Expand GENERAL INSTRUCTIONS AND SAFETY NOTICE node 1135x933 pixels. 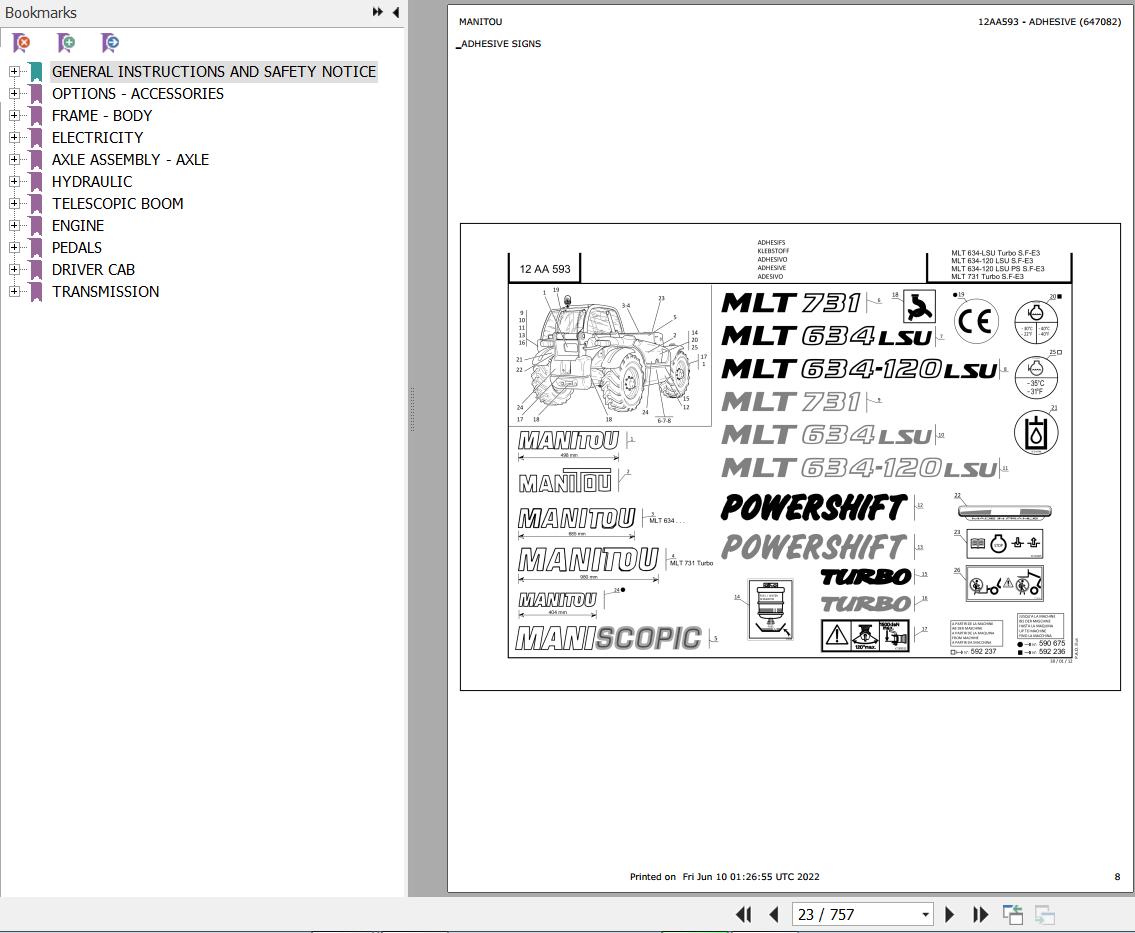[x=14, y=72]
